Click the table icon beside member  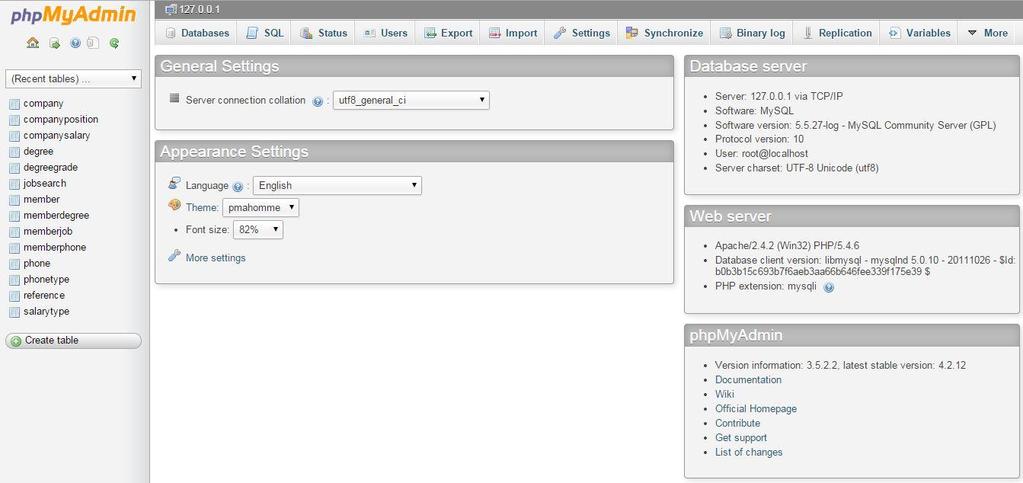coord(14,200)
